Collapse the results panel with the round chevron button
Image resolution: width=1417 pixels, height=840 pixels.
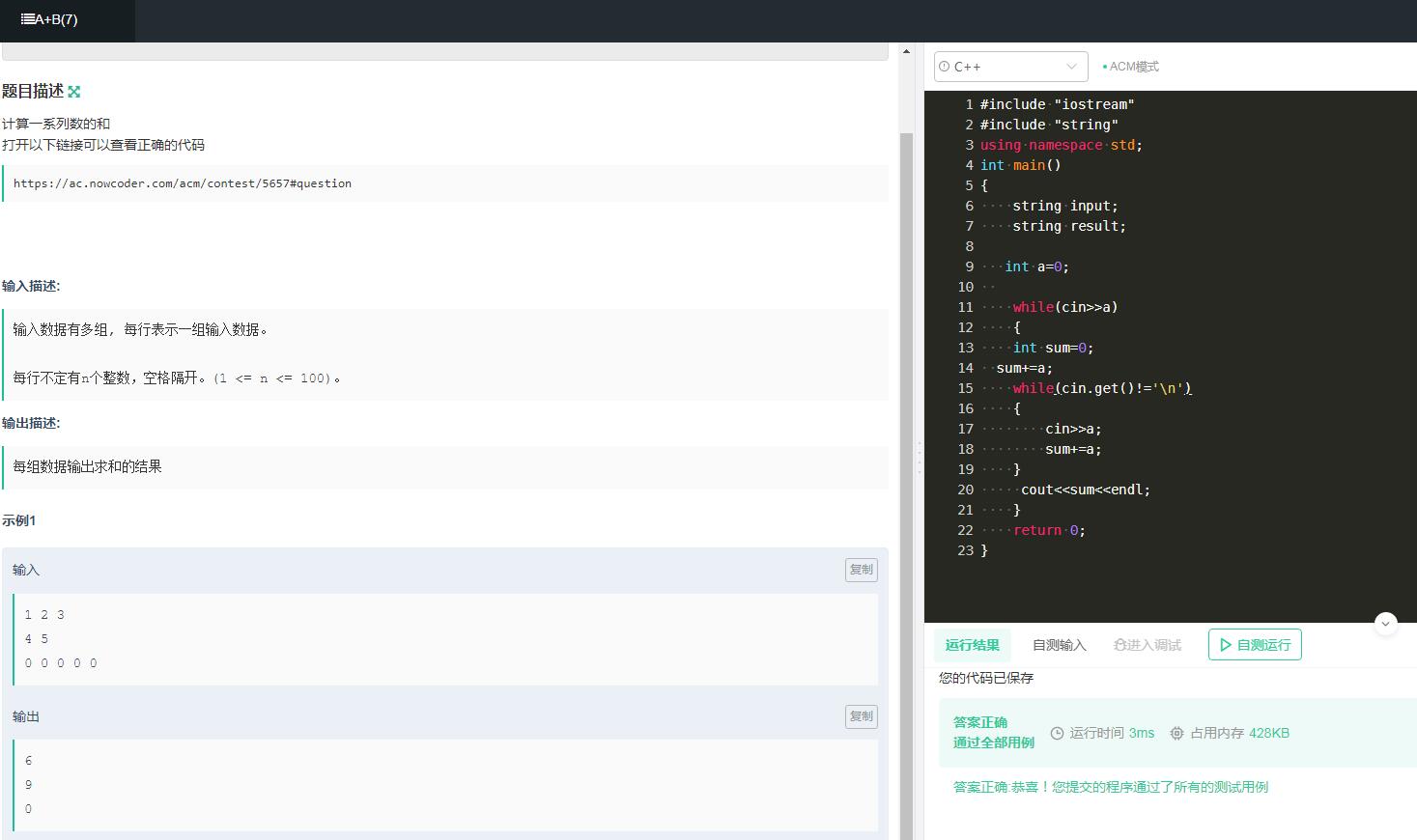click(x=1385, y=624)
